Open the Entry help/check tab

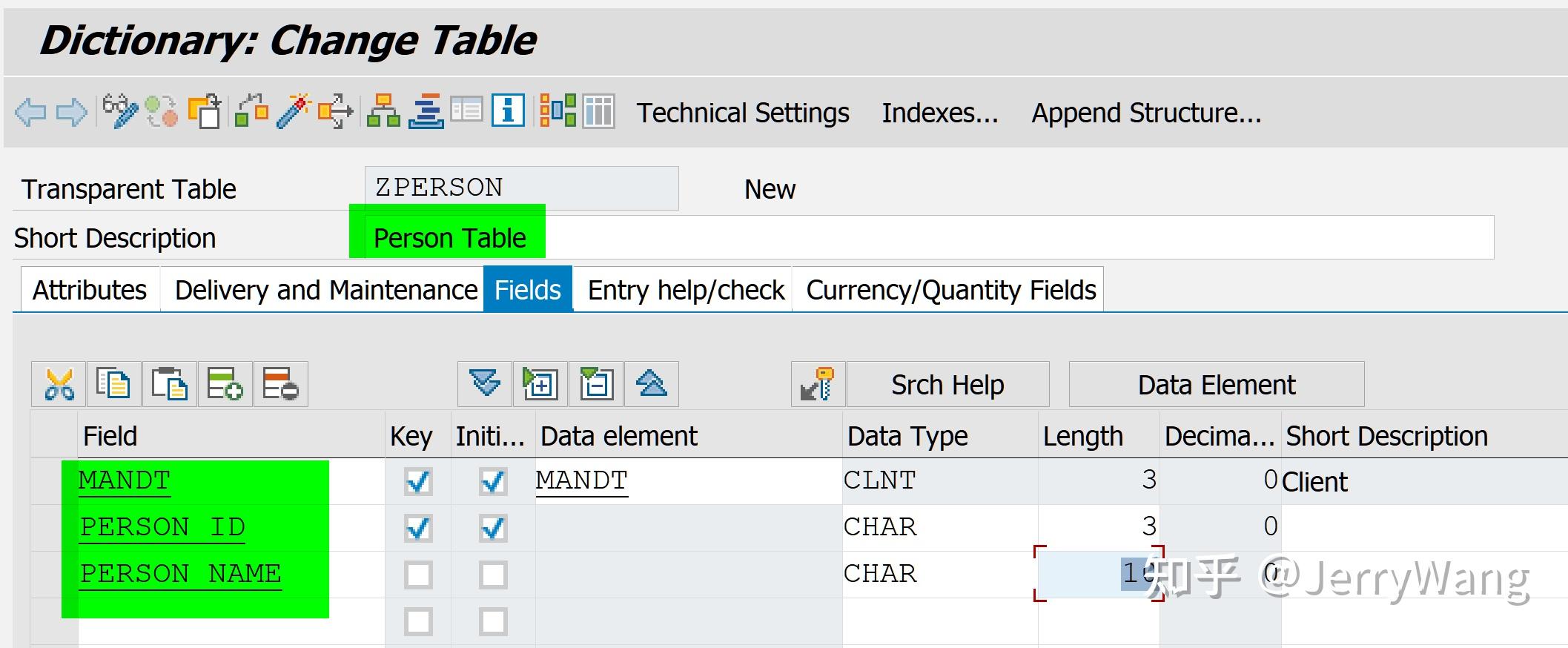tap(686, 290)
